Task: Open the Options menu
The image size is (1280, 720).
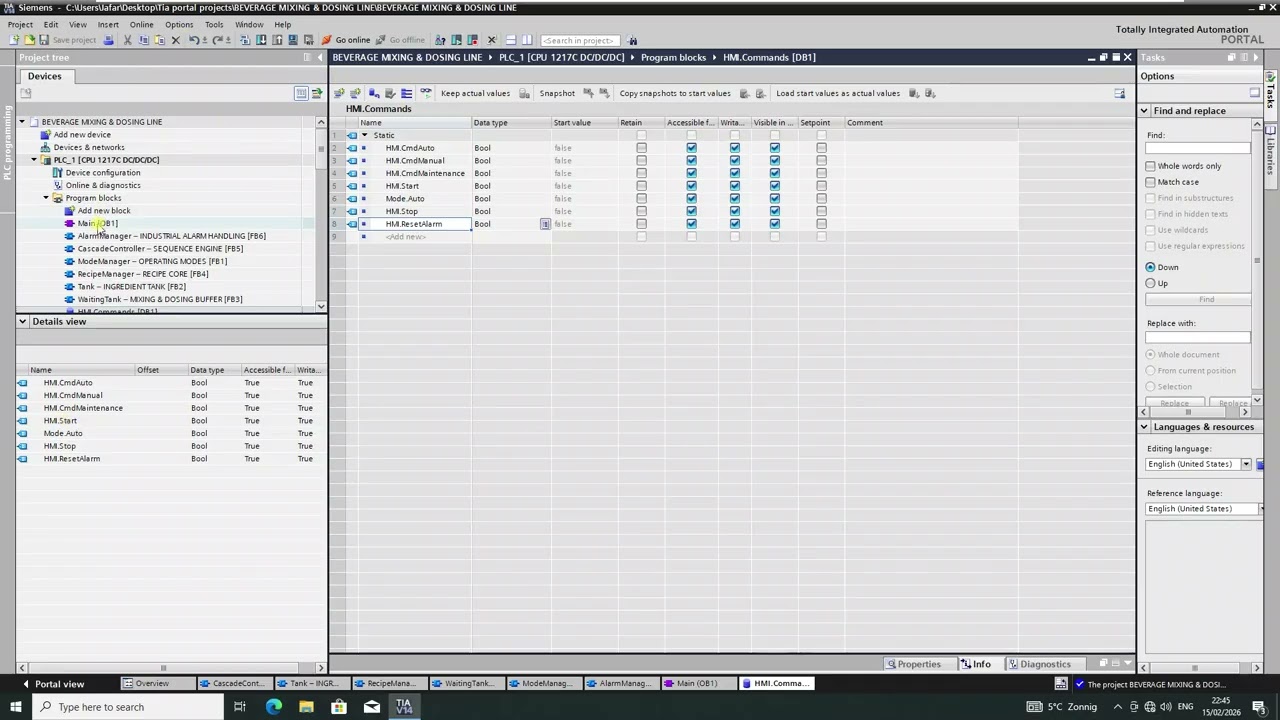Action: click(179, 24)
